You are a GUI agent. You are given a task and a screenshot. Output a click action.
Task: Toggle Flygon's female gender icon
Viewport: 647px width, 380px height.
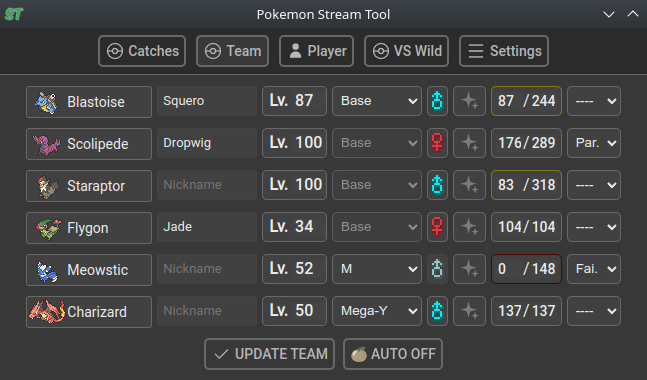click(x=437, y=227)
